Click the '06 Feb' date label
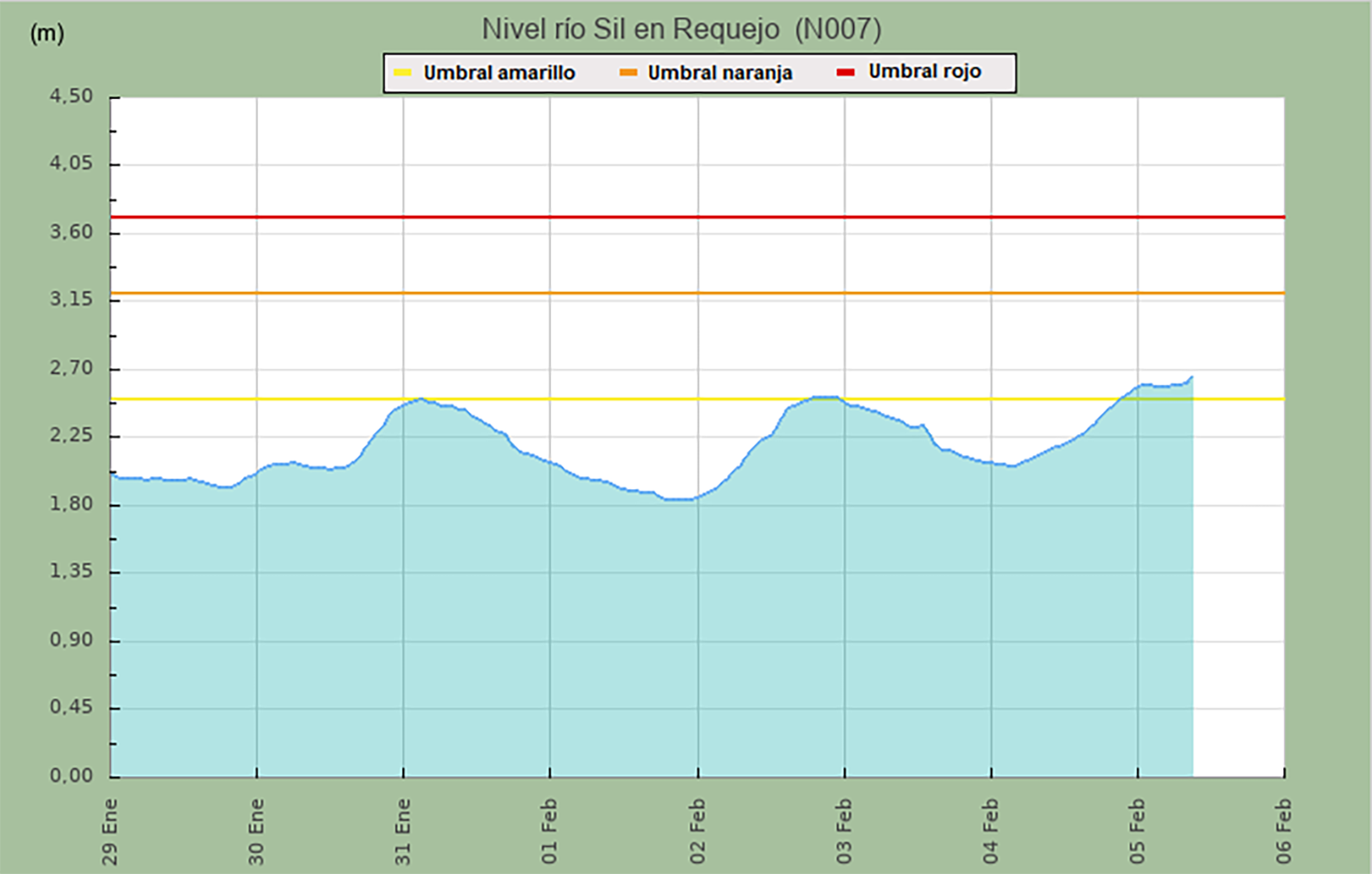This screenshot has width=1372, height=874. 1284,831
